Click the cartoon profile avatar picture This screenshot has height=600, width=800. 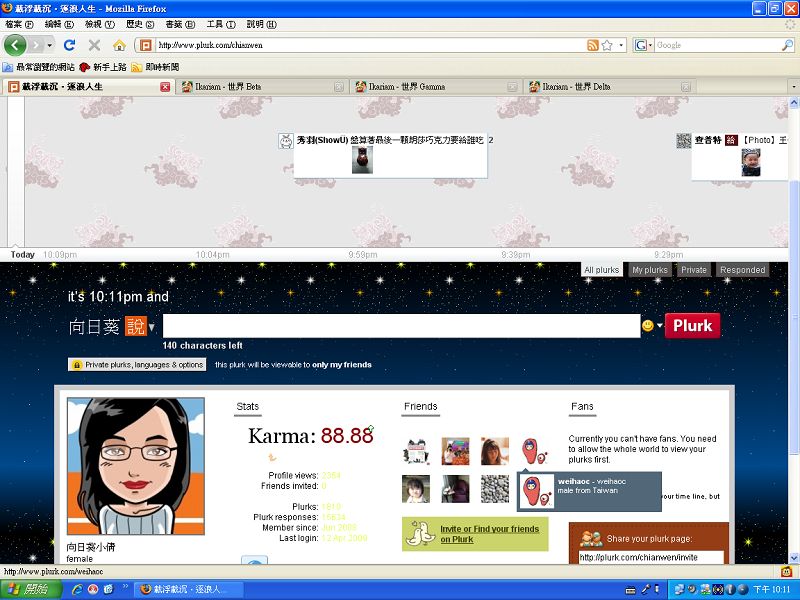136,466
